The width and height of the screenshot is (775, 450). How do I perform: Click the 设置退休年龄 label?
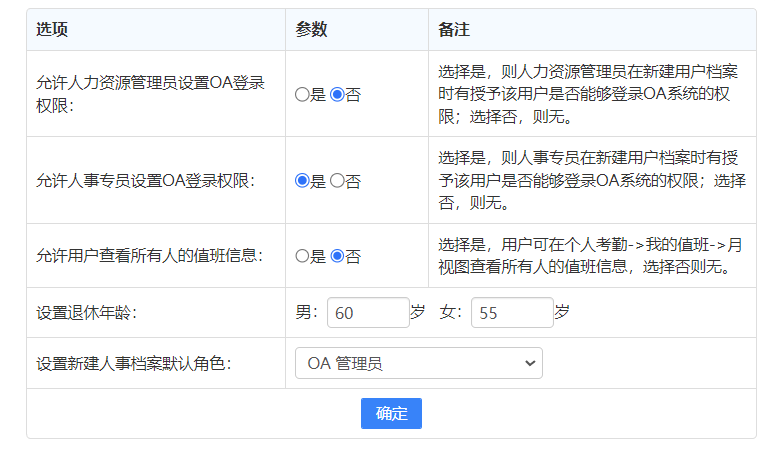[86, 313]
